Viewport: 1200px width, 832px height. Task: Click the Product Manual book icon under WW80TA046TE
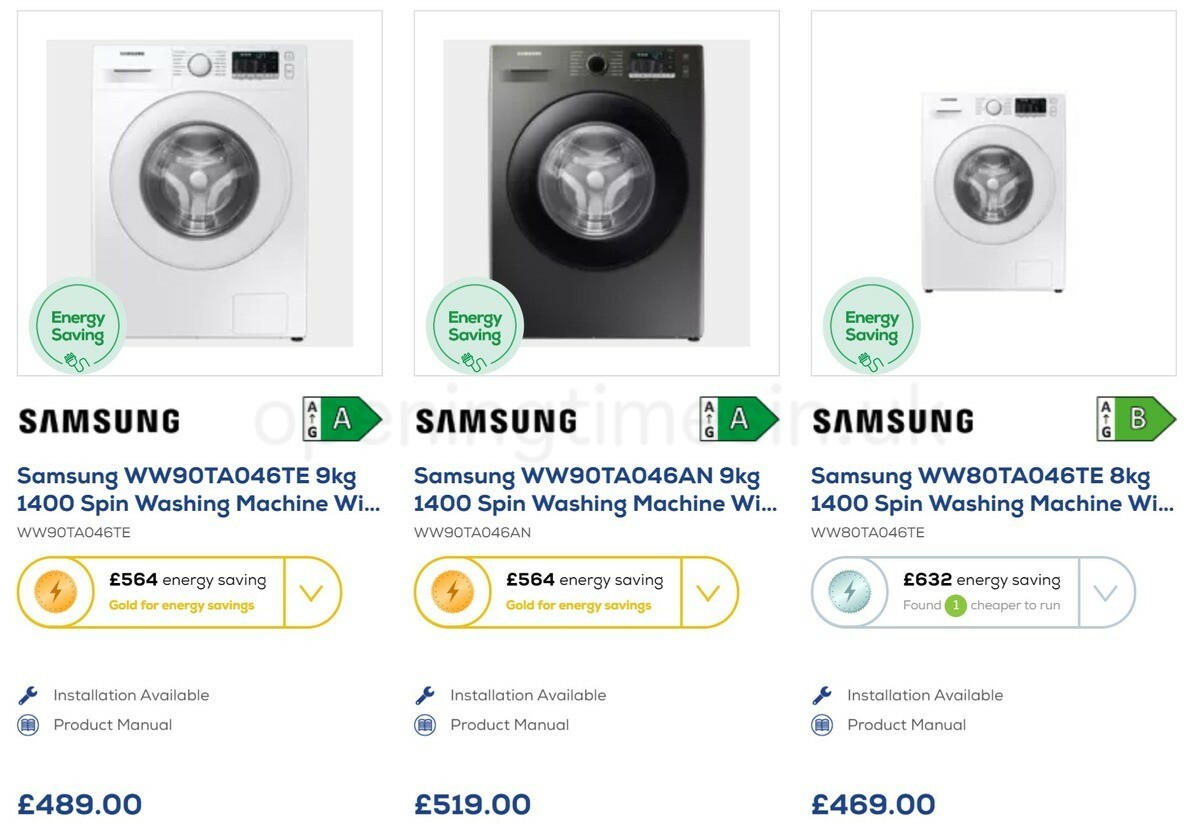tap(821, 724)
